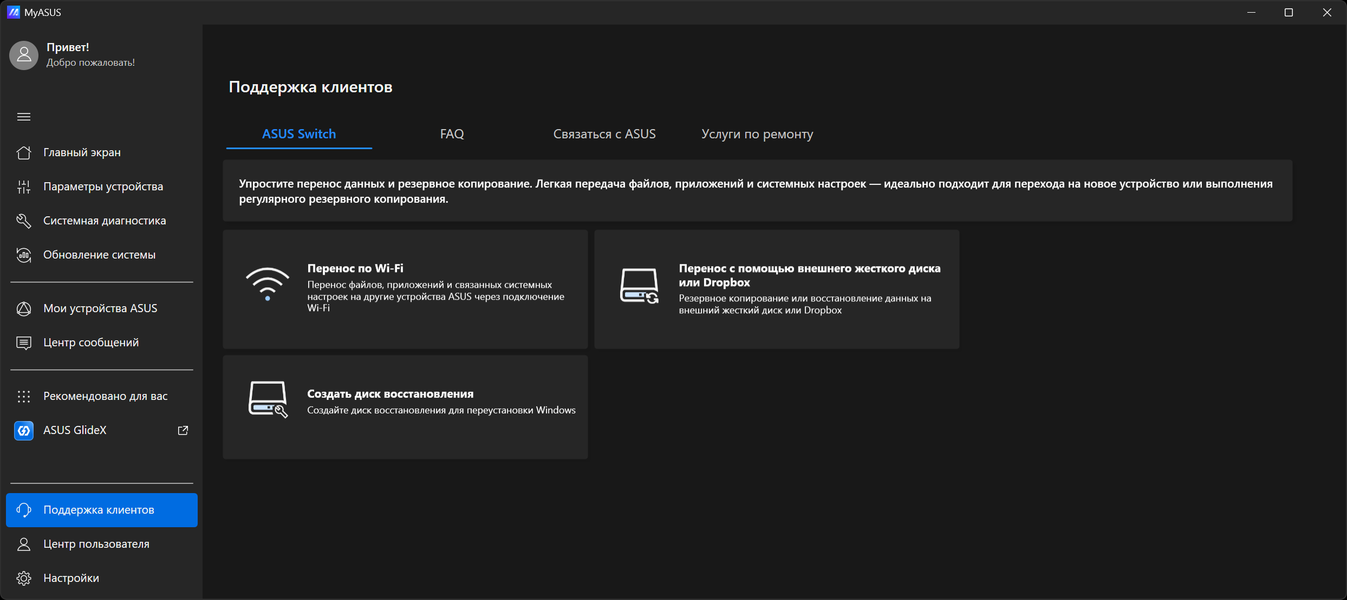Click the Обновление системы update icon
The height and width of the screenshot is (600, 1347).
(x=24, y=255)
